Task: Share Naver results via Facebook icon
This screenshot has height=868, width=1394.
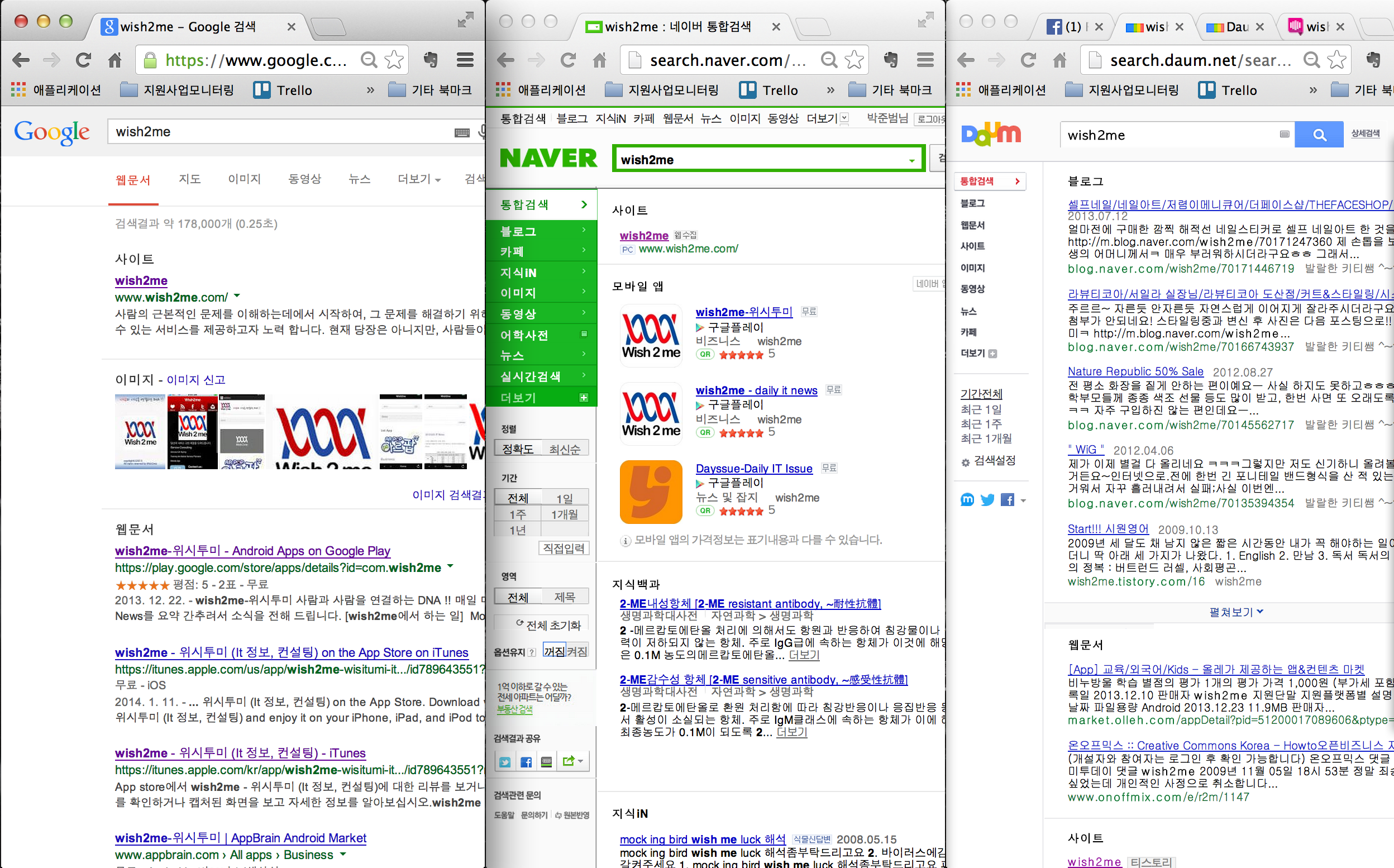Action: click(x=526, y=762)
